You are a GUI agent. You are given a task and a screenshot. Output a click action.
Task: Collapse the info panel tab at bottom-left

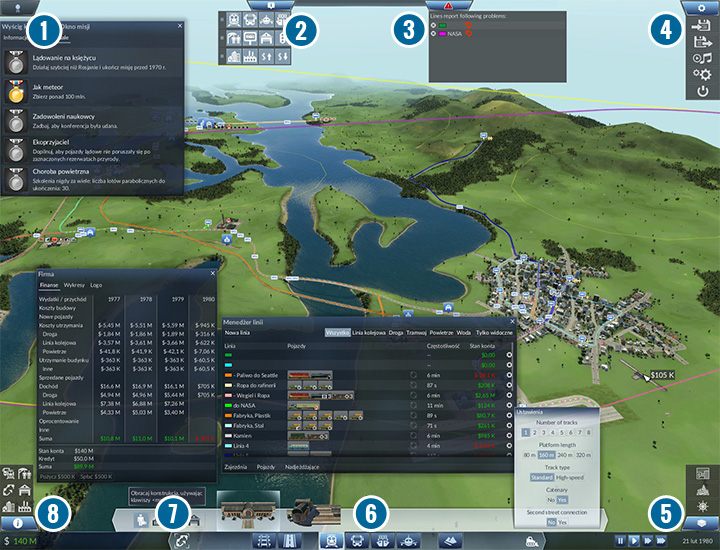pyautogui.click(x=19, y=522)
